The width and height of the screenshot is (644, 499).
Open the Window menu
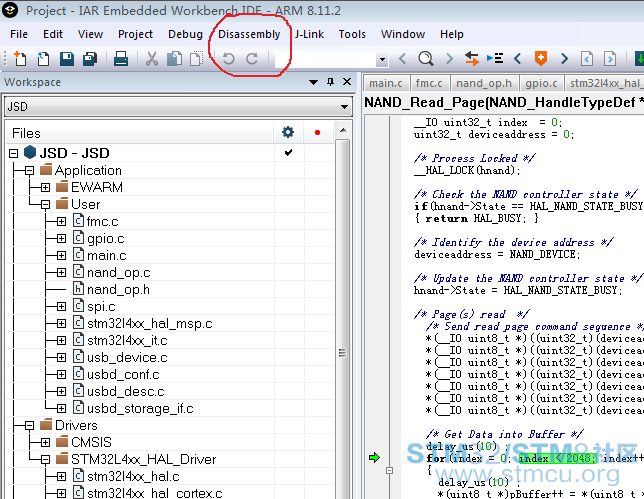click(x=402, y=34)
